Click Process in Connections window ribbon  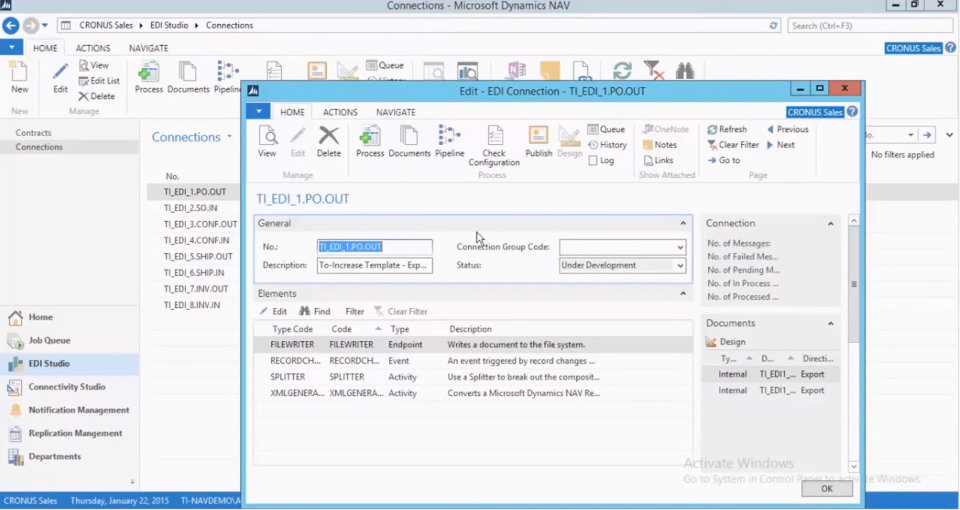pos(149,77)
